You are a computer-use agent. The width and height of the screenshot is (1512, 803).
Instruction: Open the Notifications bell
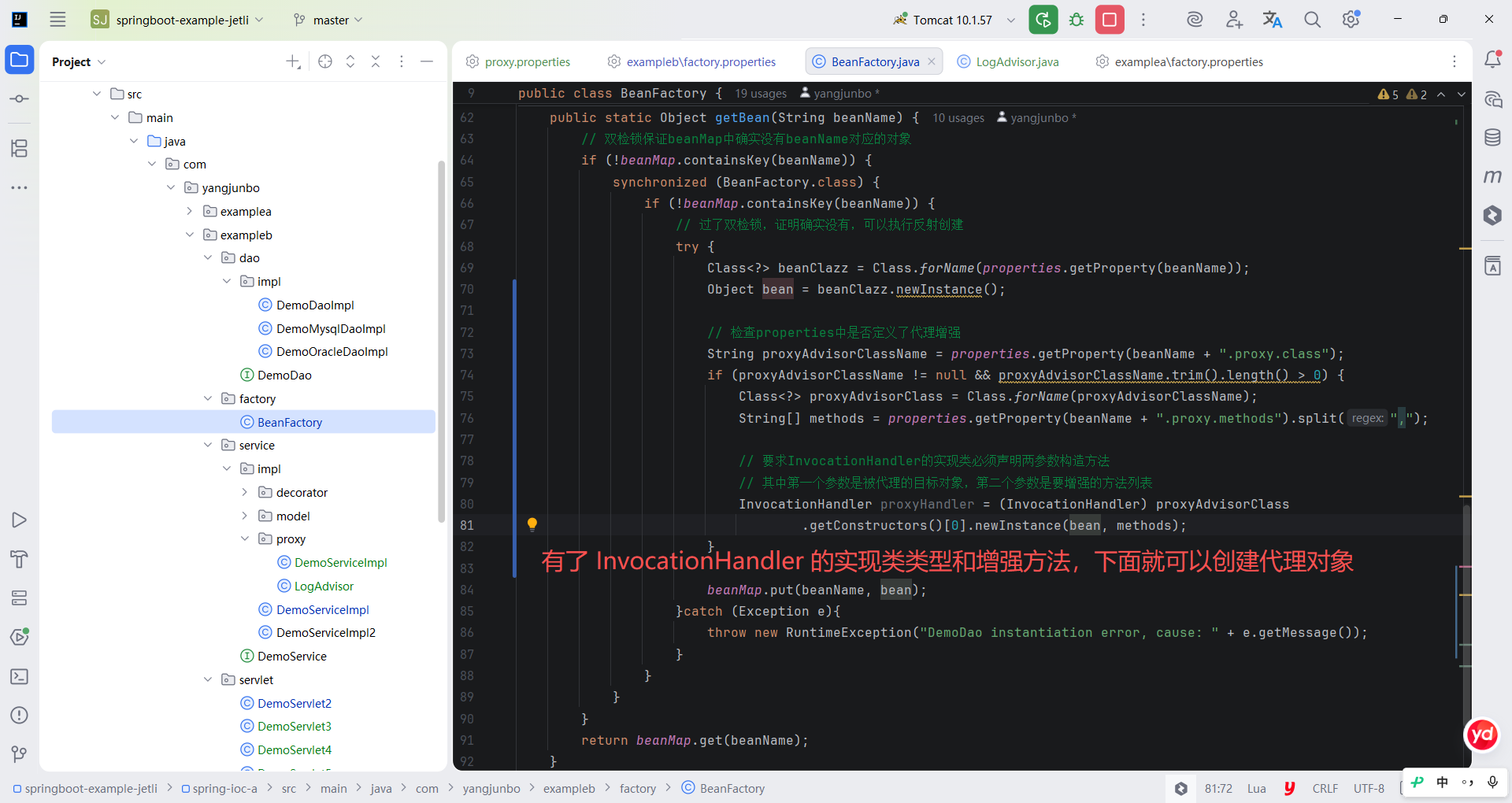pos(1492,59)
